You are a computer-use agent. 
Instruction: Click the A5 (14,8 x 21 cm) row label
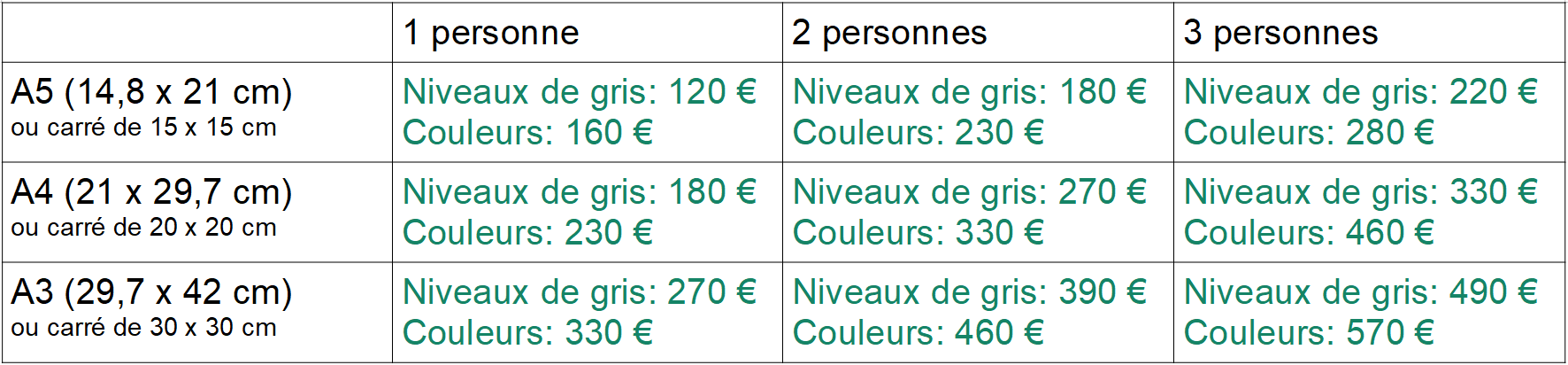pyautogui.click(x=151, y=92)
